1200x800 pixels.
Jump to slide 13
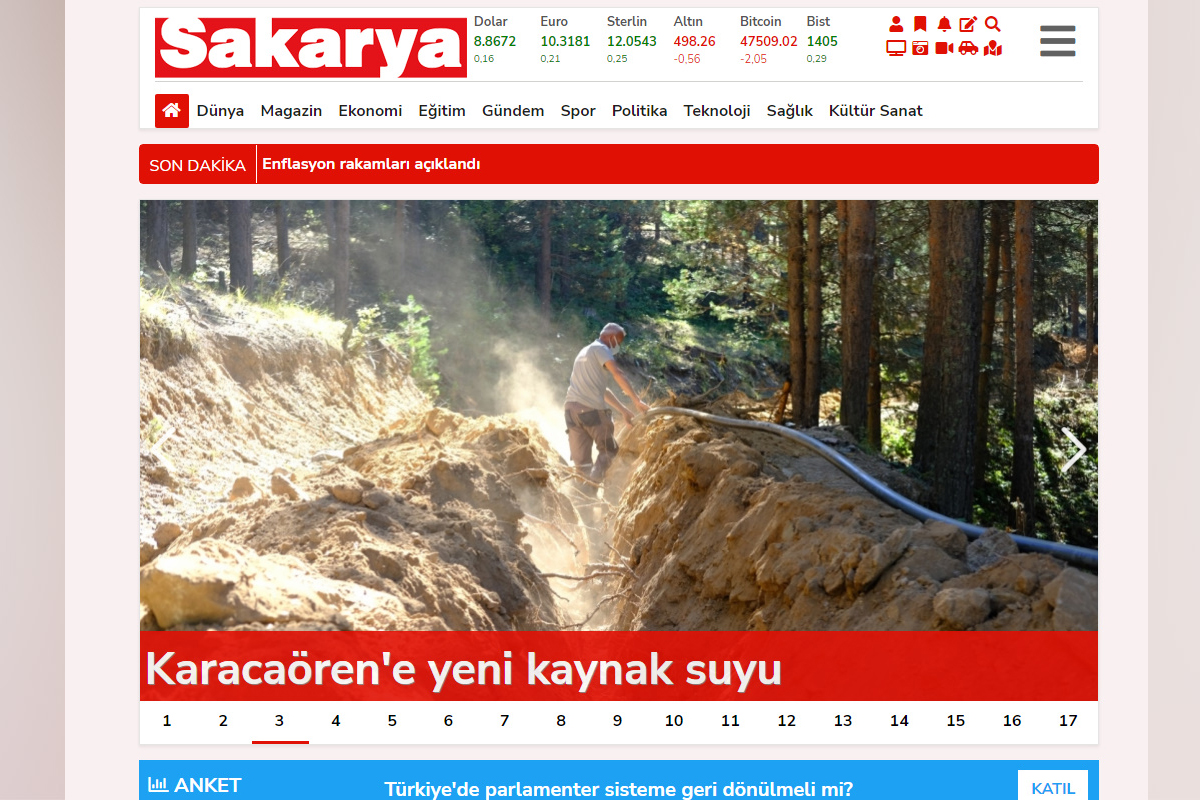(843, 721)
